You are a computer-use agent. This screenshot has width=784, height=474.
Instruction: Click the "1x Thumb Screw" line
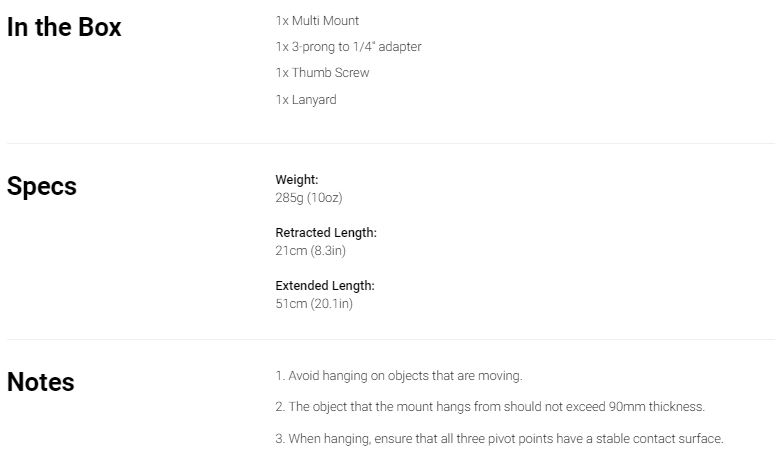pos(322,72)
